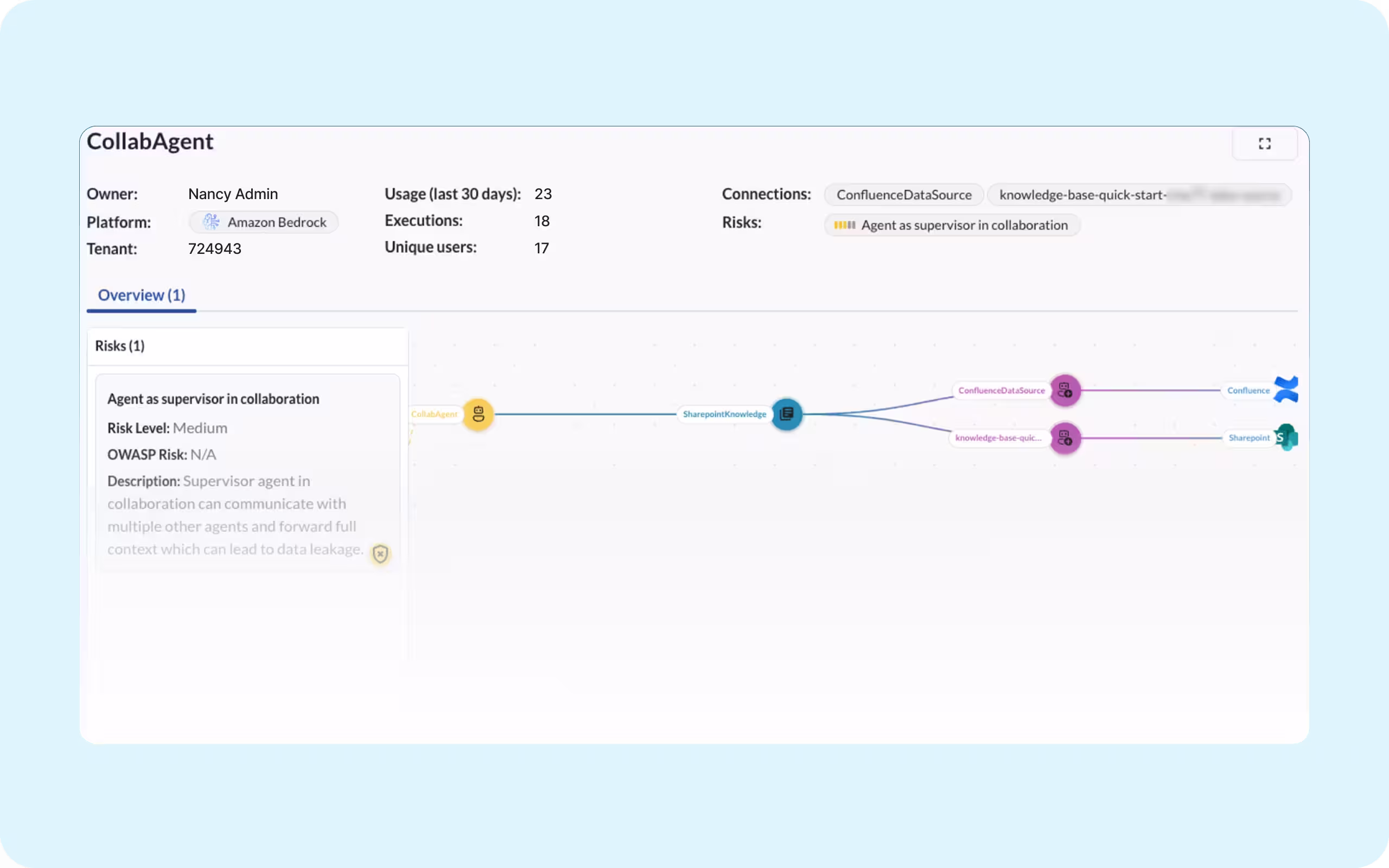This screenshot has height=868, width=1389.
Task: Click the Sharepoint graph label
Action: pos(1249,438)
